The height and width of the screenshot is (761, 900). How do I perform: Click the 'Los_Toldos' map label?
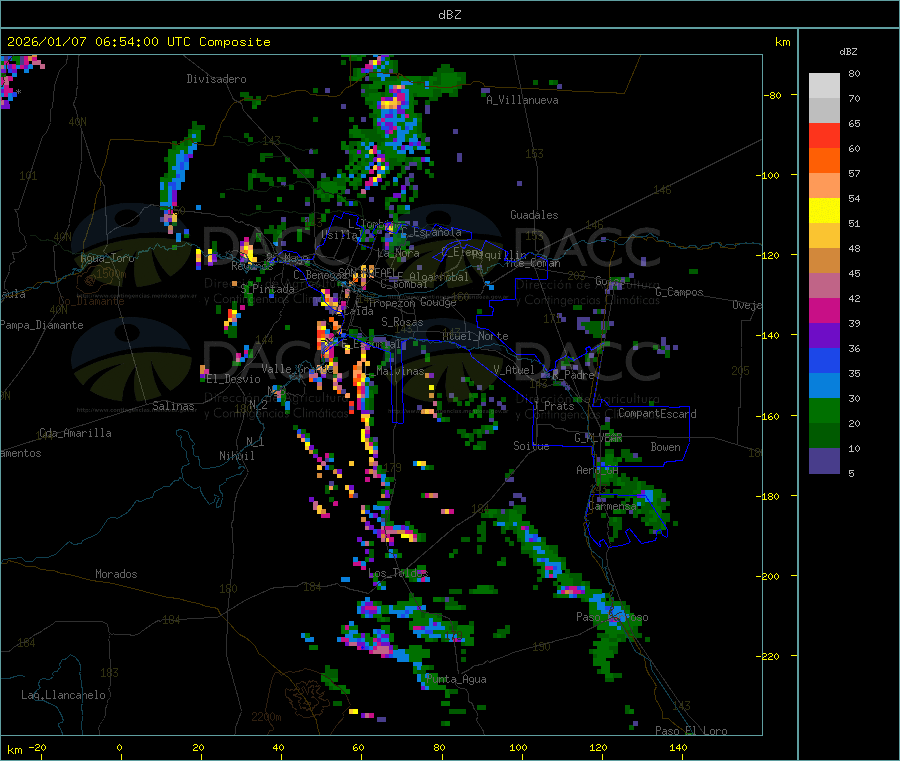(x=398, y=573)
